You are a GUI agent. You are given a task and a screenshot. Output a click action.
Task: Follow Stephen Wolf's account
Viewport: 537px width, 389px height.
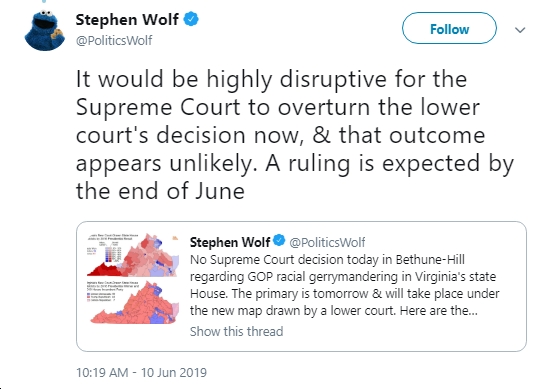pos(449,28)
